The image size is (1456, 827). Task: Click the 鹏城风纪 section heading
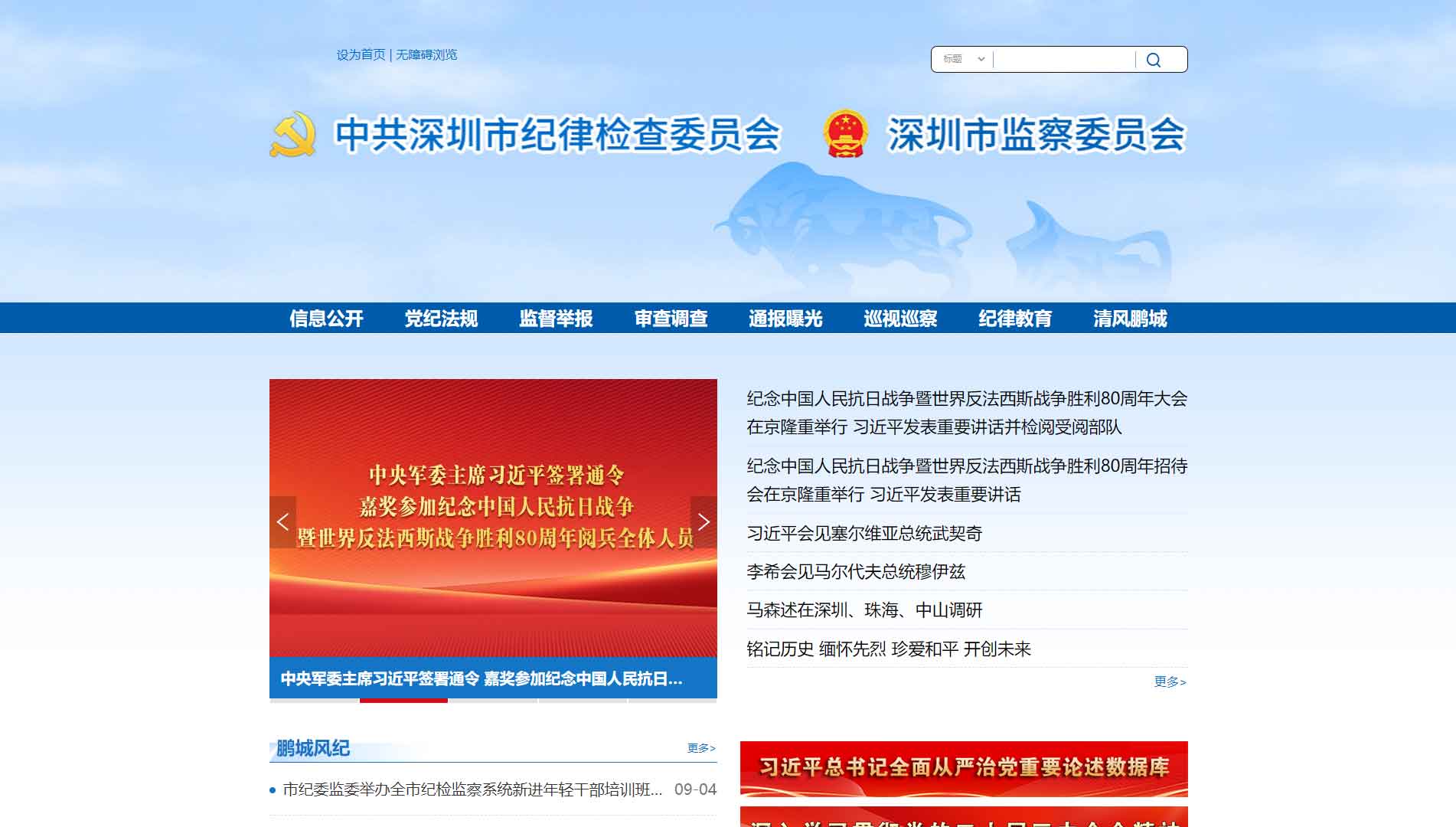[x=313, y=748]
